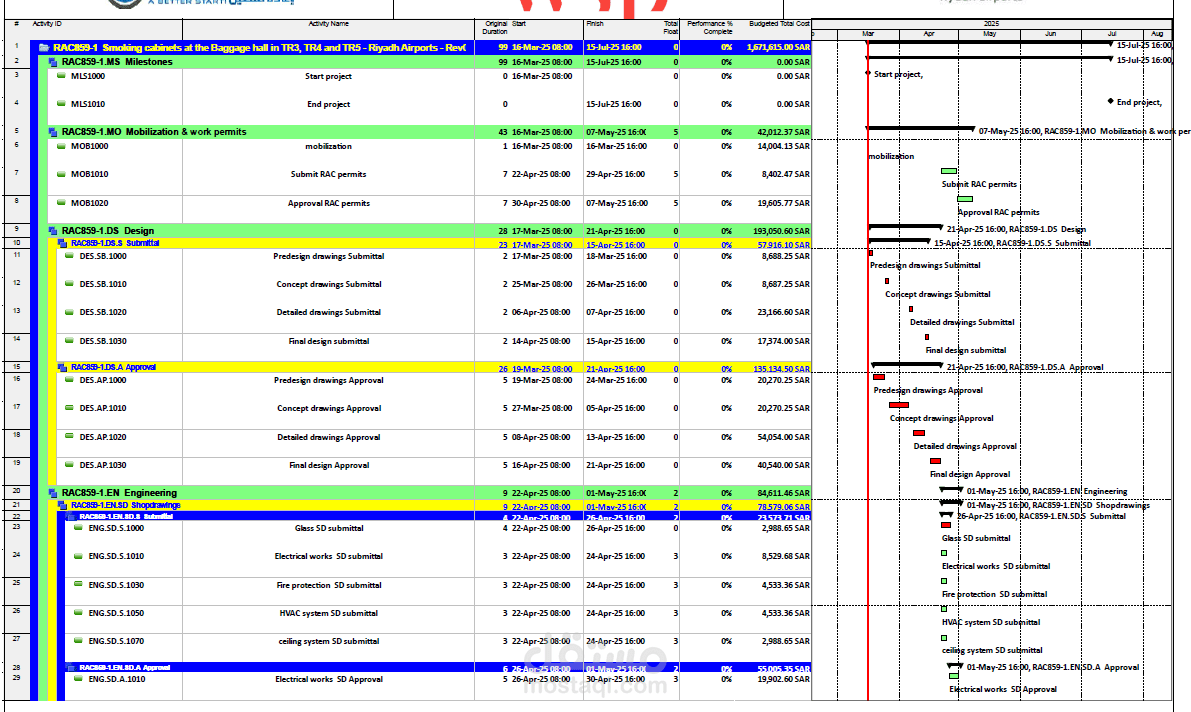Click the start date 25-Mar-25 08:00

click(542, 284)
